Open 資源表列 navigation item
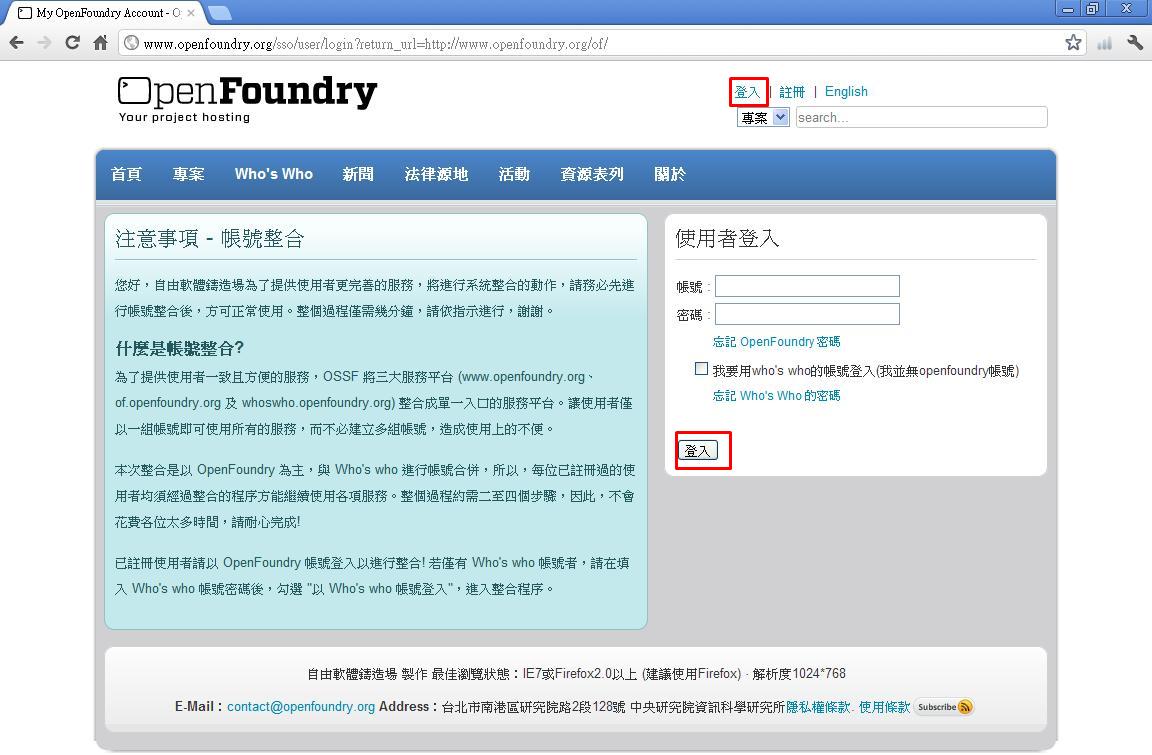The width and height of the screenshot is (1152, 755). pyautogui.click(x=591, y=174)
